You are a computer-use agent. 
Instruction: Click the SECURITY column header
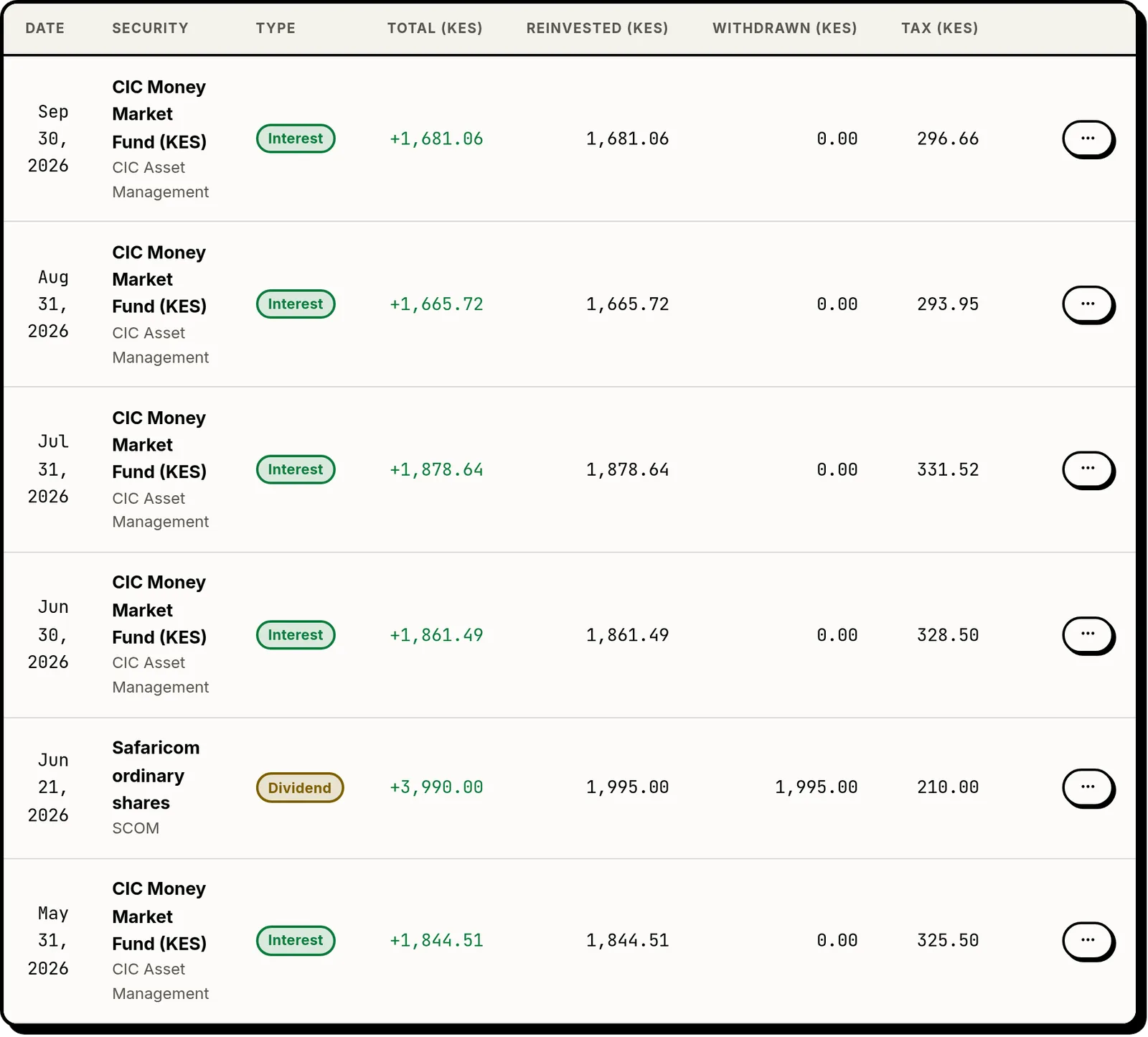pyautogui.click(x=150, y=28)
